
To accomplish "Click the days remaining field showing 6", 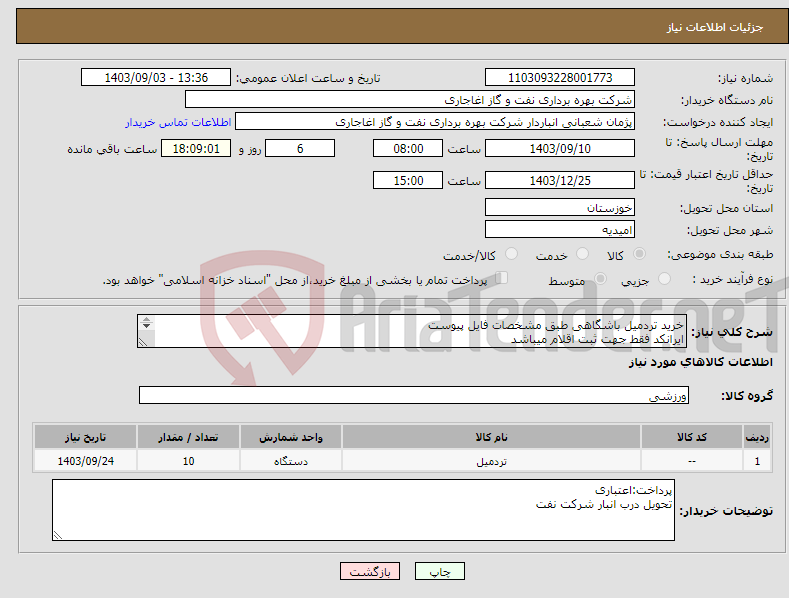I will pos(300,148).
